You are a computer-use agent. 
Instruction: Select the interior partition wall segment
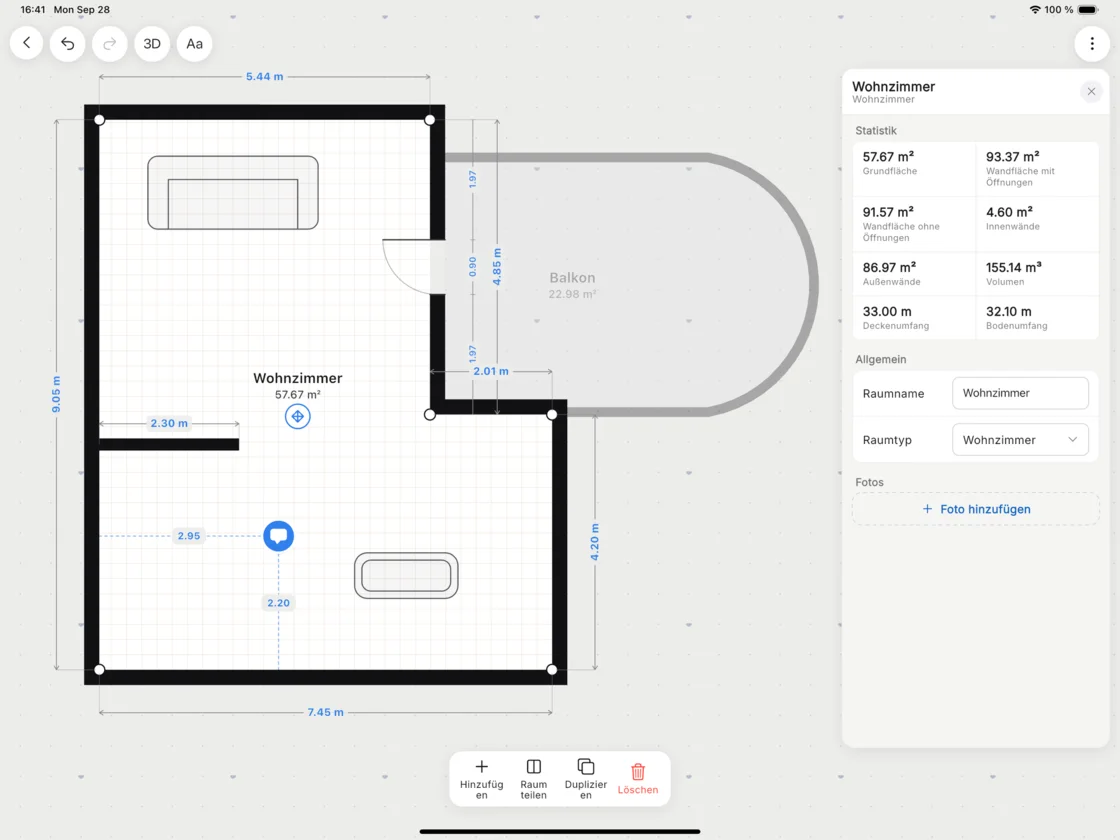[169, 444]
